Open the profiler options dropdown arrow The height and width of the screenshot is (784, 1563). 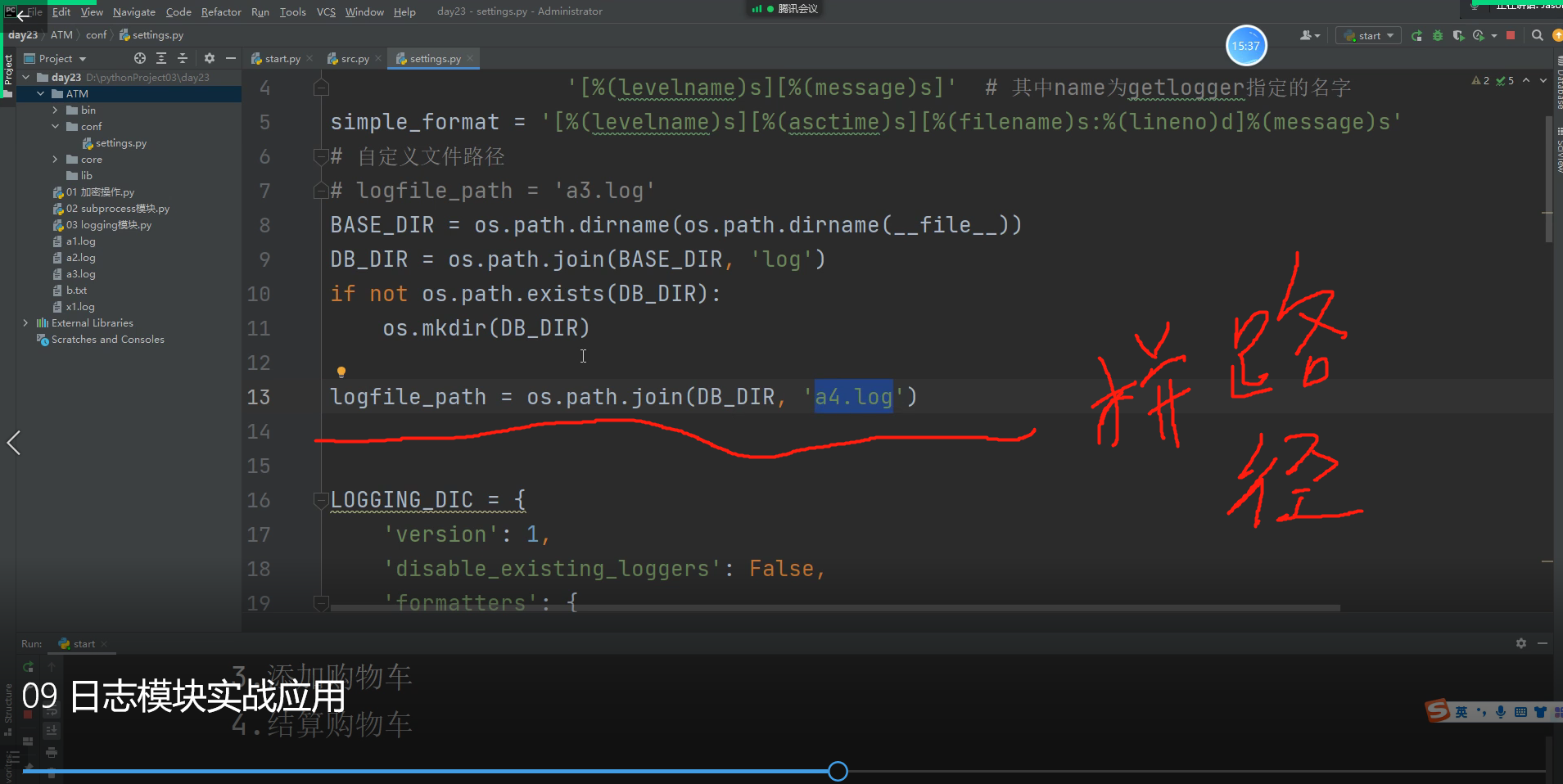(x=1494, y=35)
